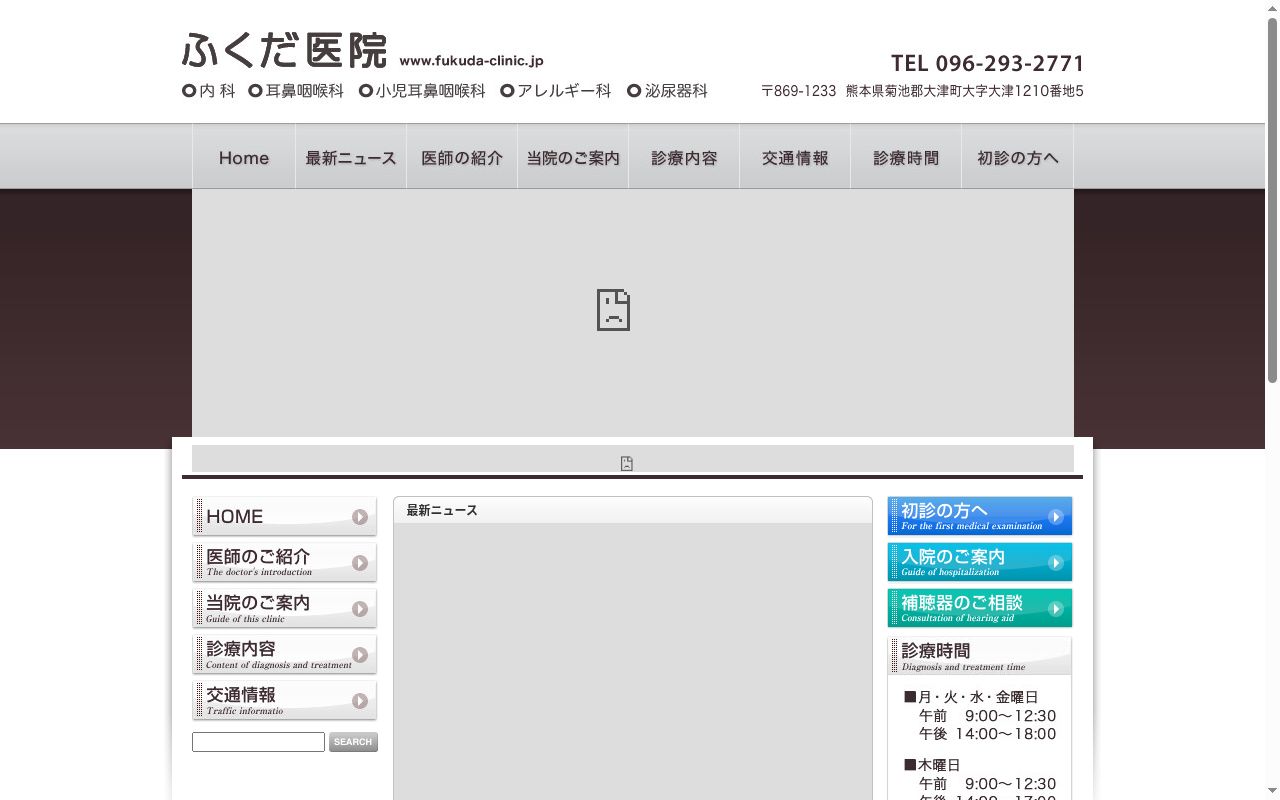
Task: Open 診療時間 in the top navigation bar
Action: coord(906,157)
